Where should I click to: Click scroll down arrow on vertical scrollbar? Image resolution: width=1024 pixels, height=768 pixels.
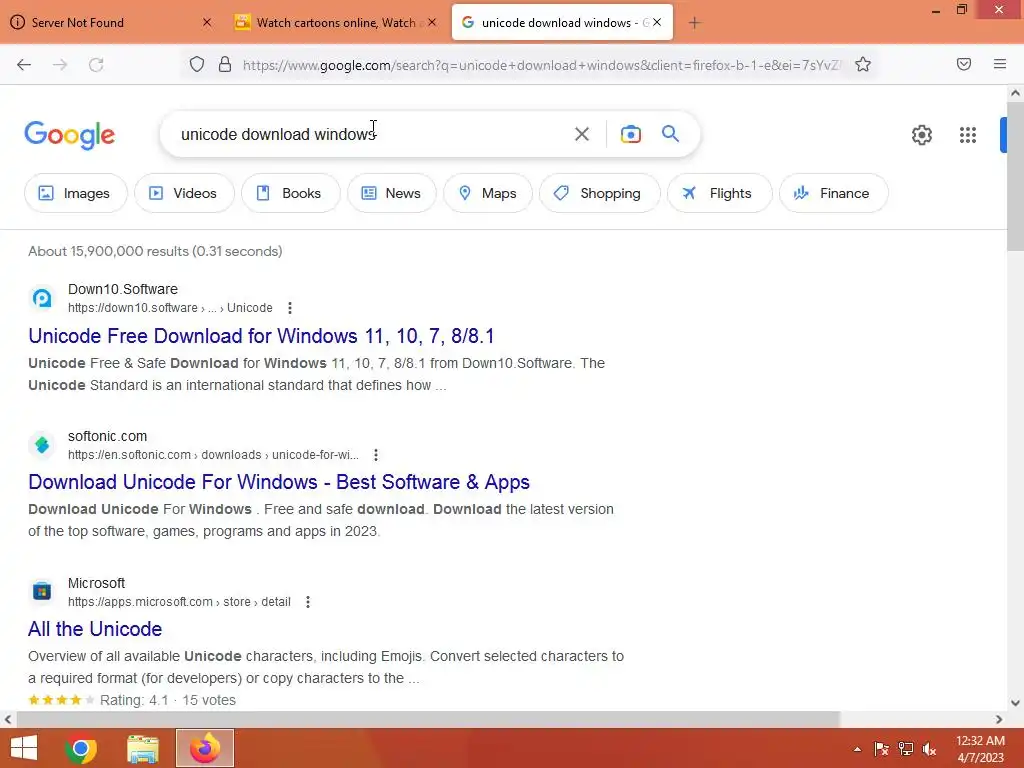coord(1015,703)
